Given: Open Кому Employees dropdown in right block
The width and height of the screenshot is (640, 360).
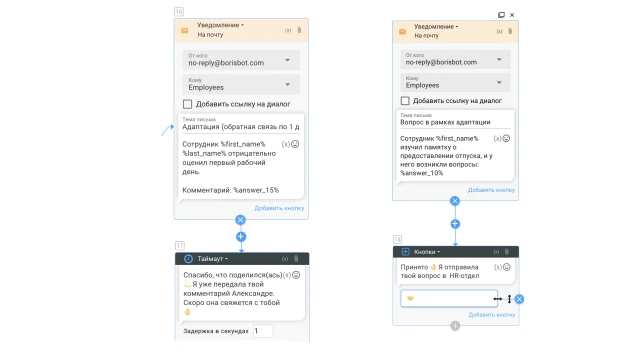Looking at the screenshot, I should [455, 82].
